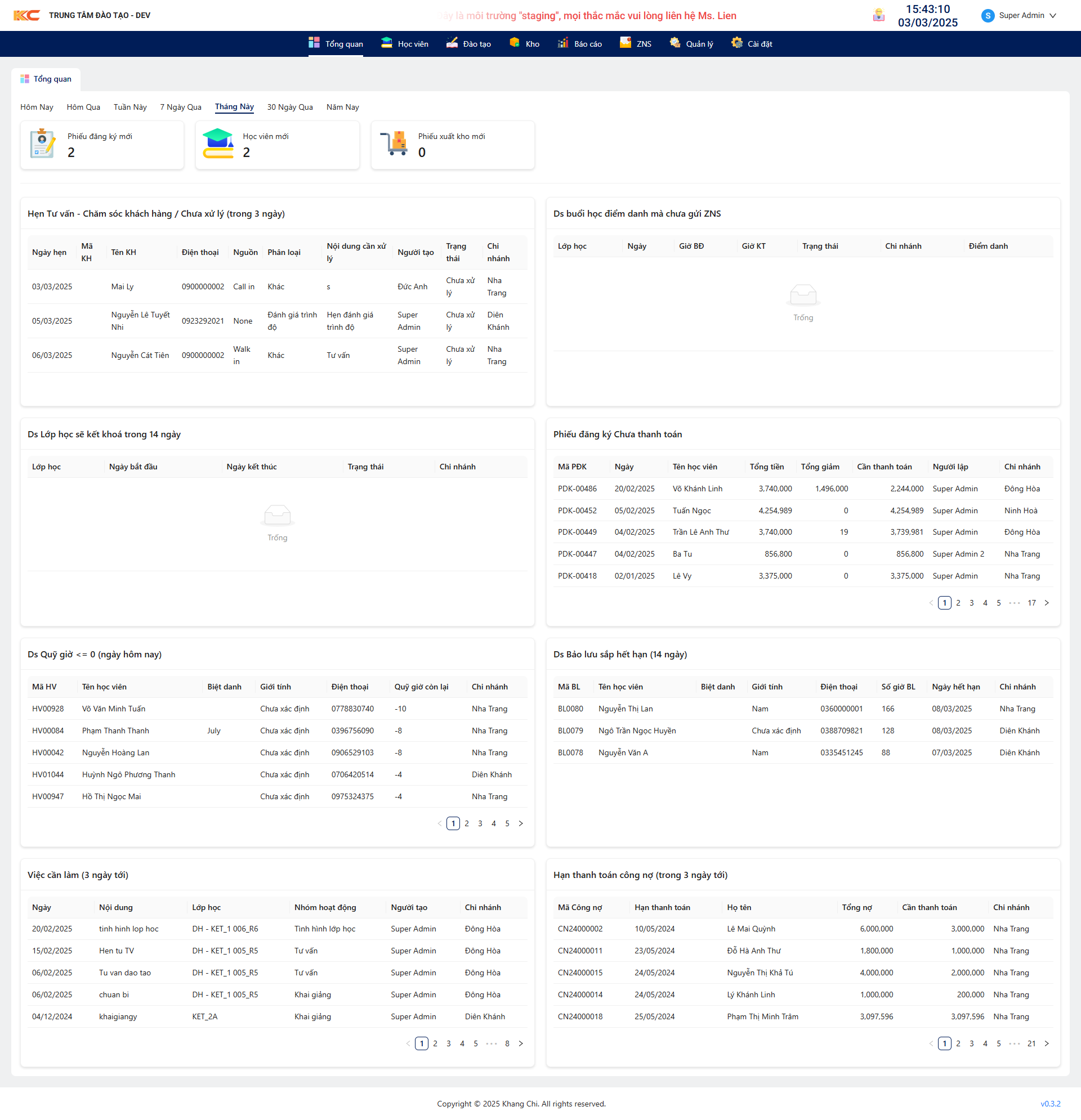The width and height of the screenshot is (1081, 1120).
Task: Go to next page in Chưa thanh toán table
Action: [x=1047, y=603]
